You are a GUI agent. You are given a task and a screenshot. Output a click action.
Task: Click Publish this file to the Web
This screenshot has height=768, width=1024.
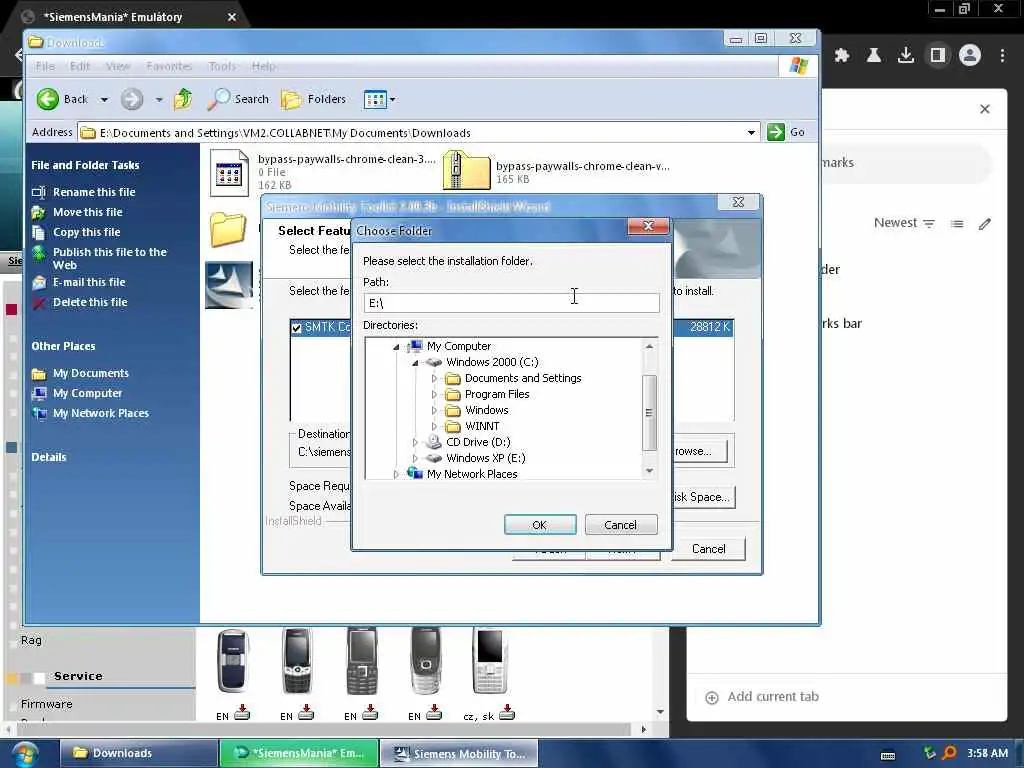point(110,259)
